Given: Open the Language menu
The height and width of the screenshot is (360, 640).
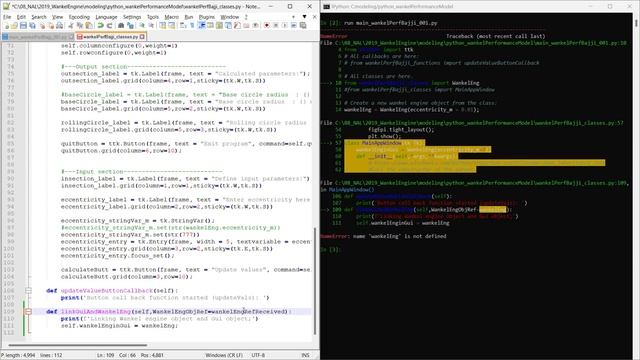Looking at the screenshot, I should (106, 17).
